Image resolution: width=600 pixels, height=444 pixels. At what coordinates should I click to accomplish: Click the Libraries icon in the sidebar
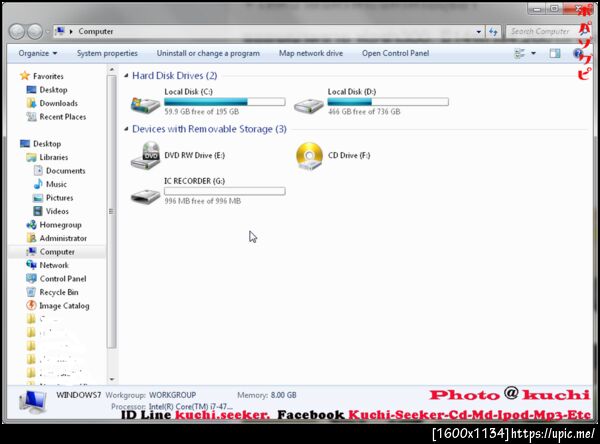31,157
